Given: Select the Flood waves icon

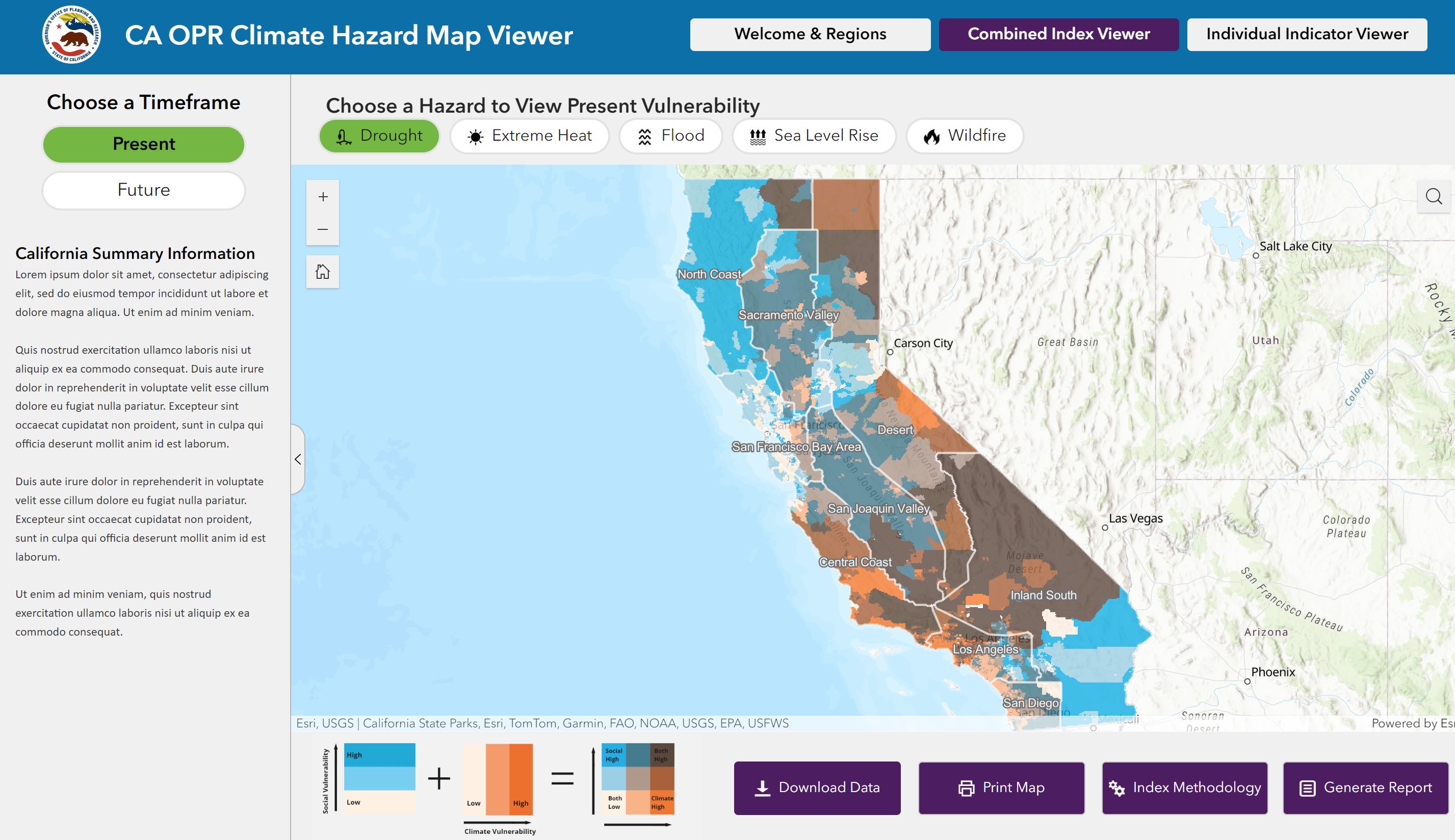Looking at the screenshot, I should (644, 136).
